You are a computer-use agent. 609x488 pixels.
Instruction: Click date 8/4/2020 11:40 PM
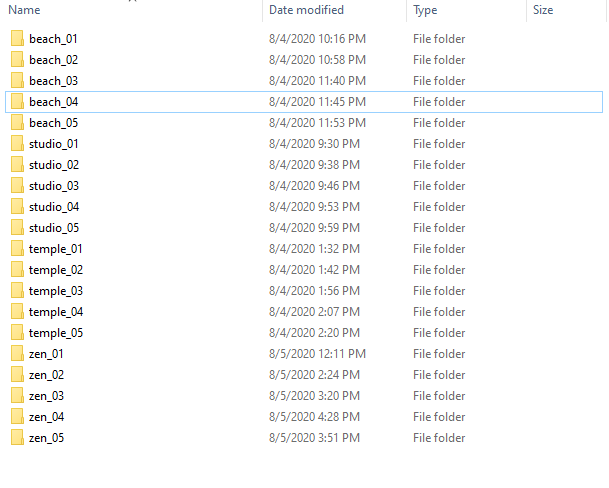click(317, 81)
